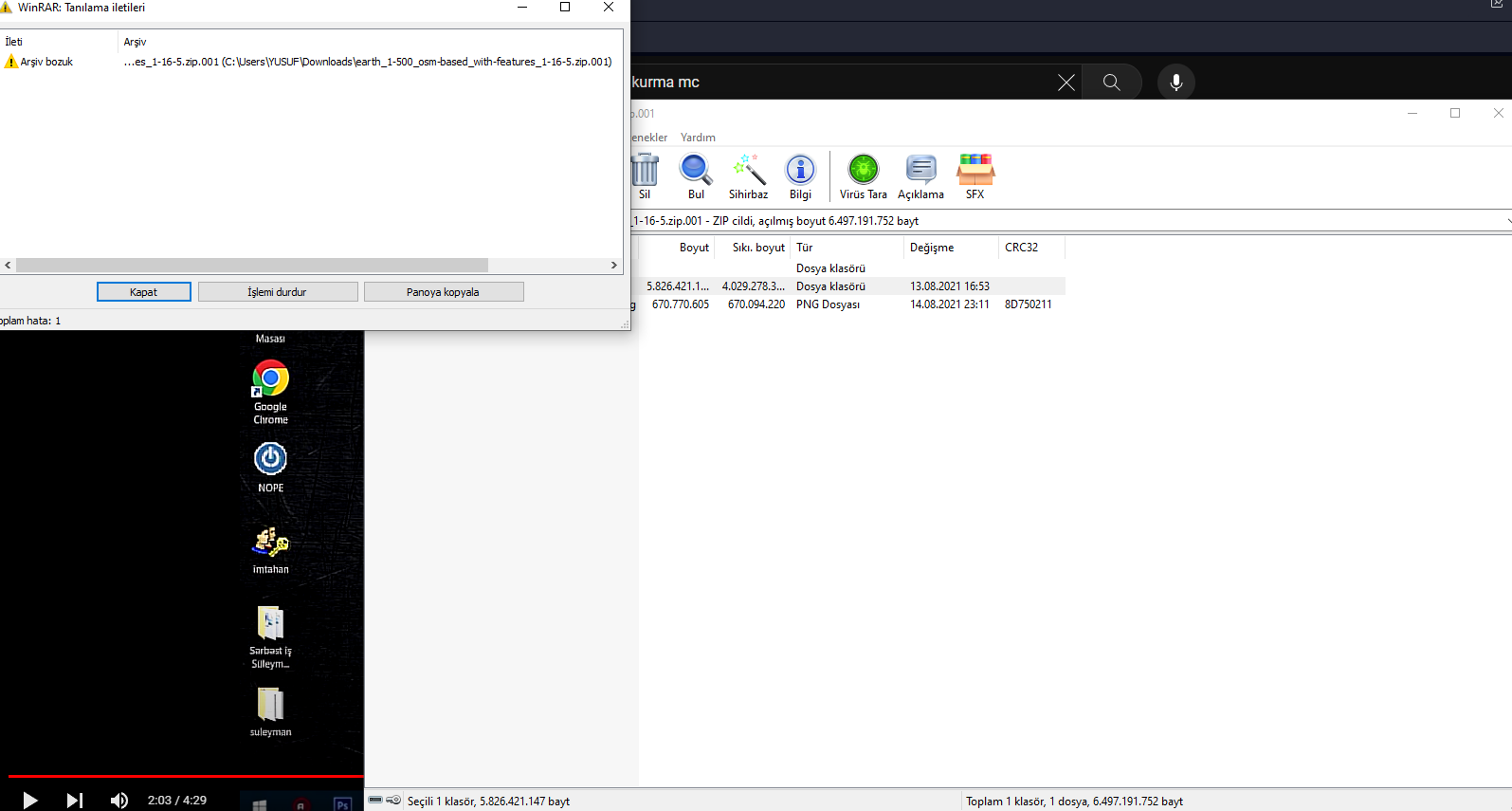The image size is (1512, 811).
Task: Activate the microphone voice search button
Action: (1176, 83)
